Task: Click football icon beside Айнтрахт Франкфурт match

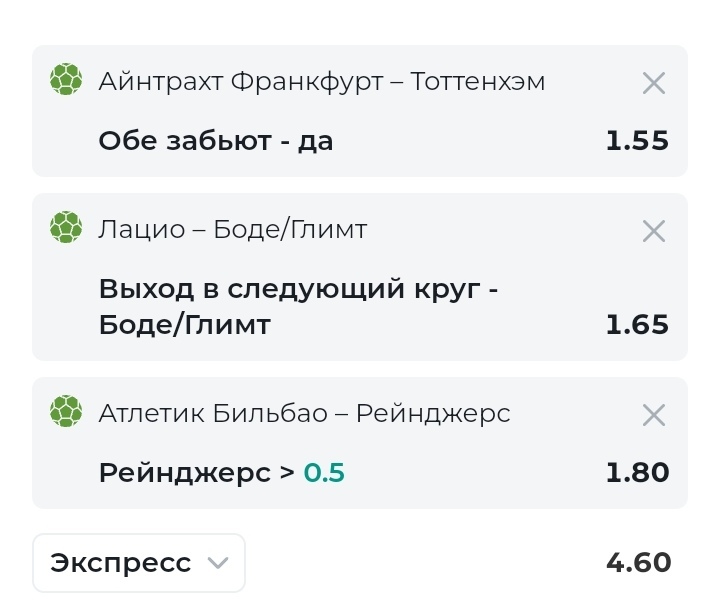Action: pyautogui.click(x=66, y=79)
